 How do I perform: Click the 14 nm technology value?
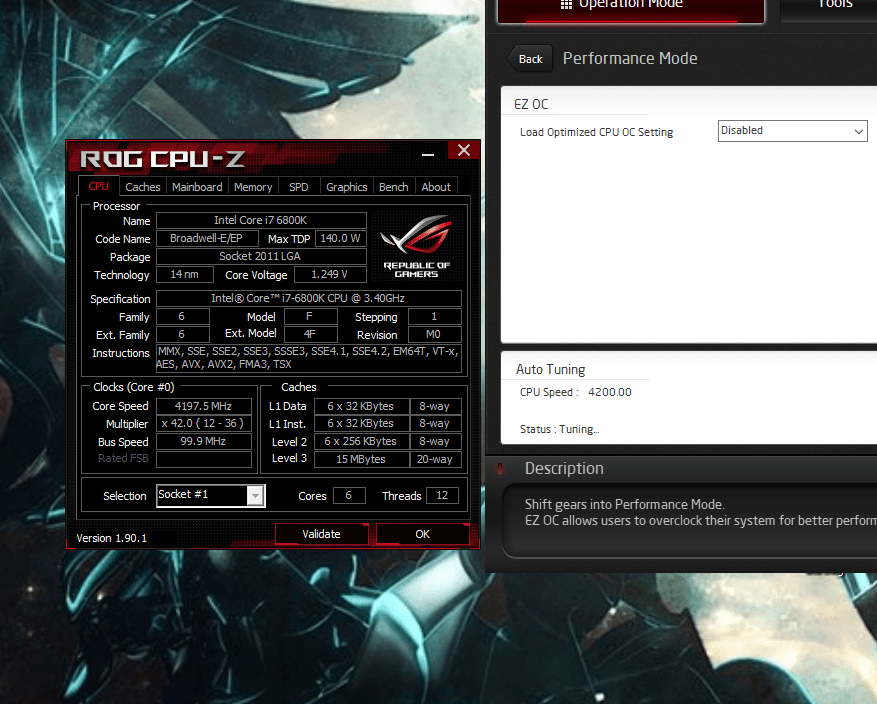[x=185, y=274]
